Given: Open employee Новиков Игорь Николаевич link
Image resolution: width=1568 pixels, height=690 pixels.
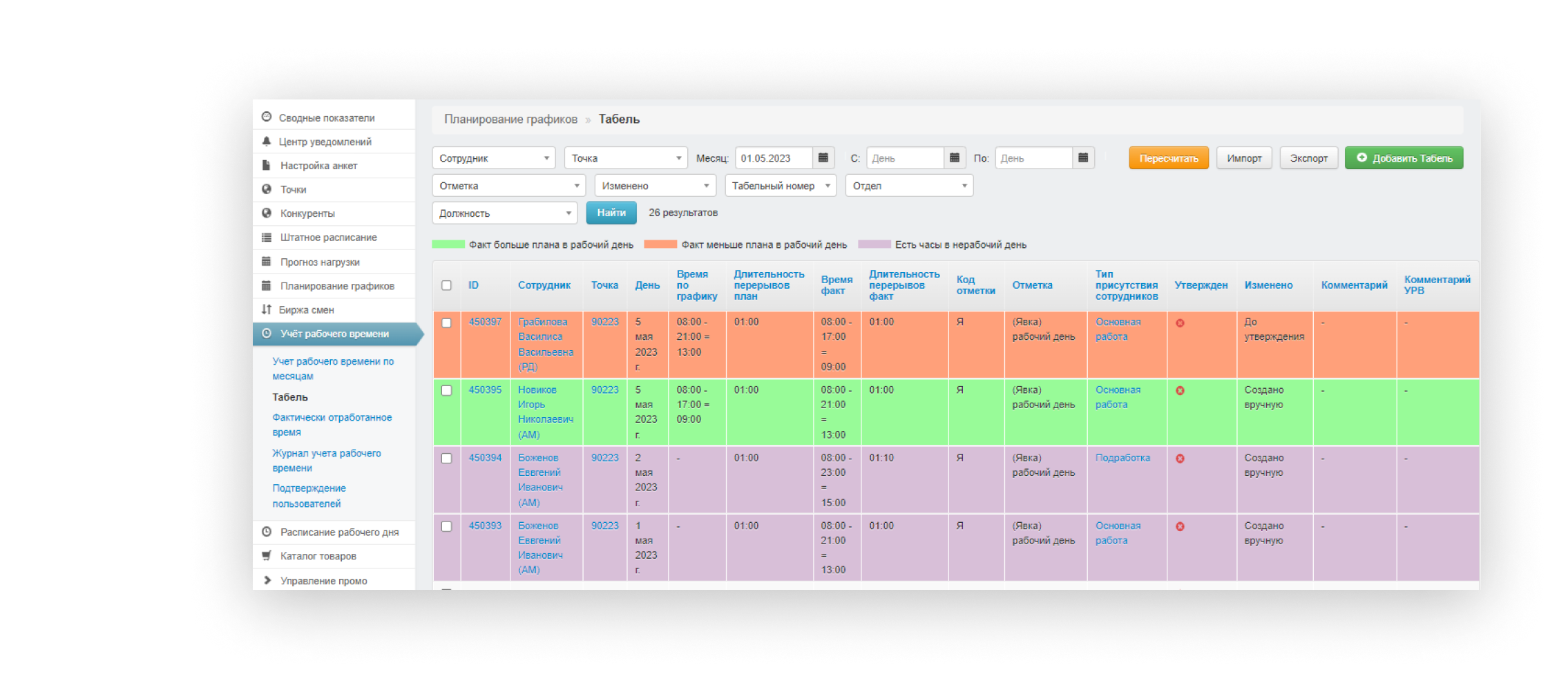Looking at the screenshot, I should pos(546,412).
